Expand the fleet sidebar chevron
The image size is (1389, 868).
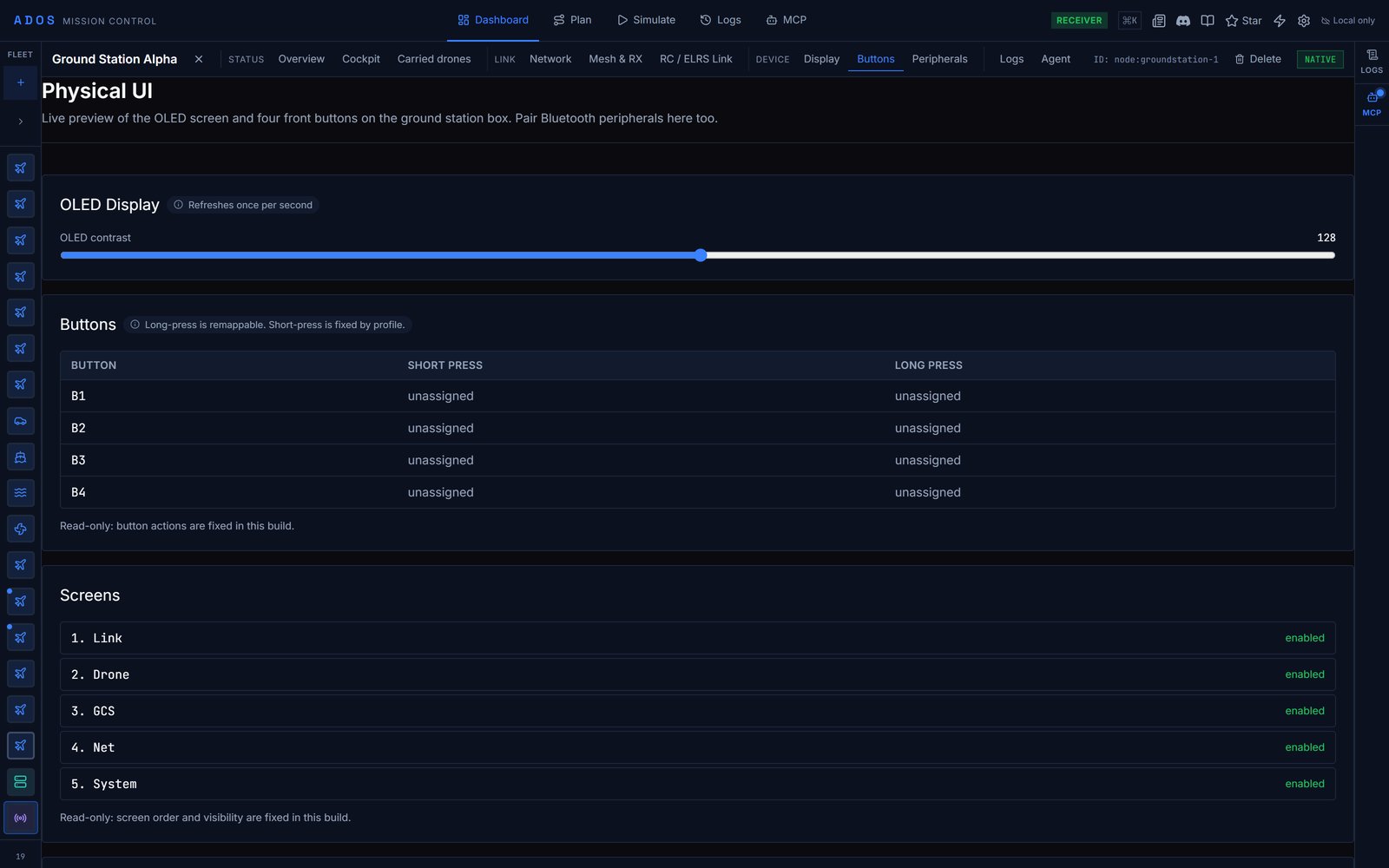click(21, 122)
